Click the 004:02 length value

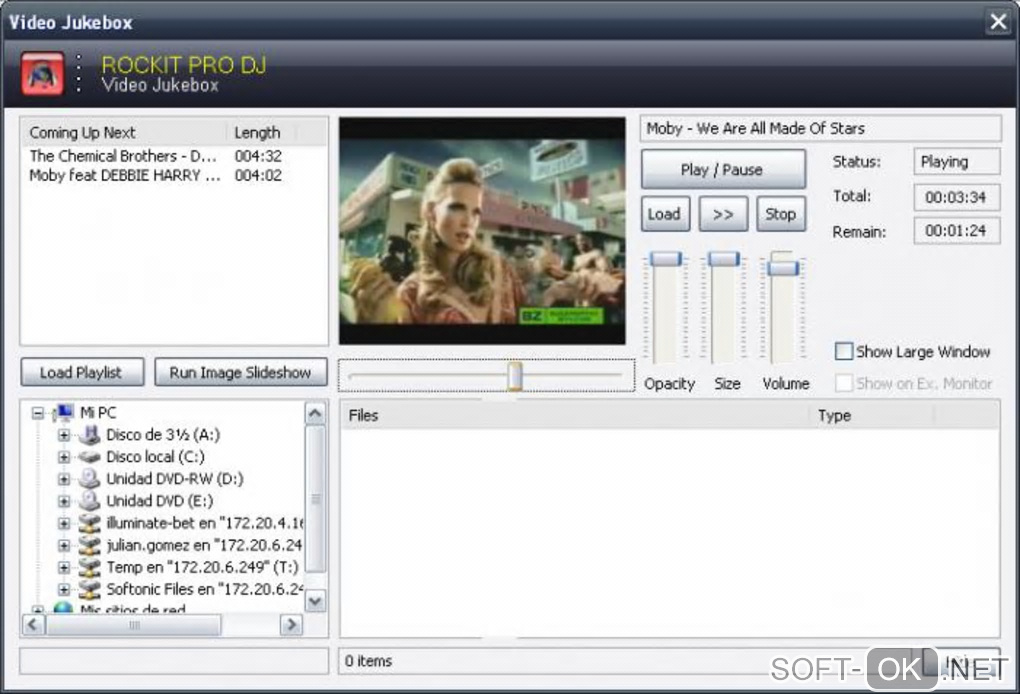(258, 176)
